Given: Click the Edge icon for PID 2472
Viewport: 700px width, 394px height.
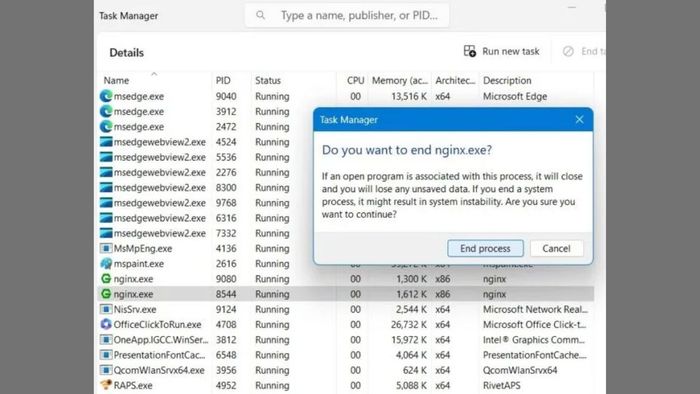Looking at the screenshot, I should tap(106, 127).
